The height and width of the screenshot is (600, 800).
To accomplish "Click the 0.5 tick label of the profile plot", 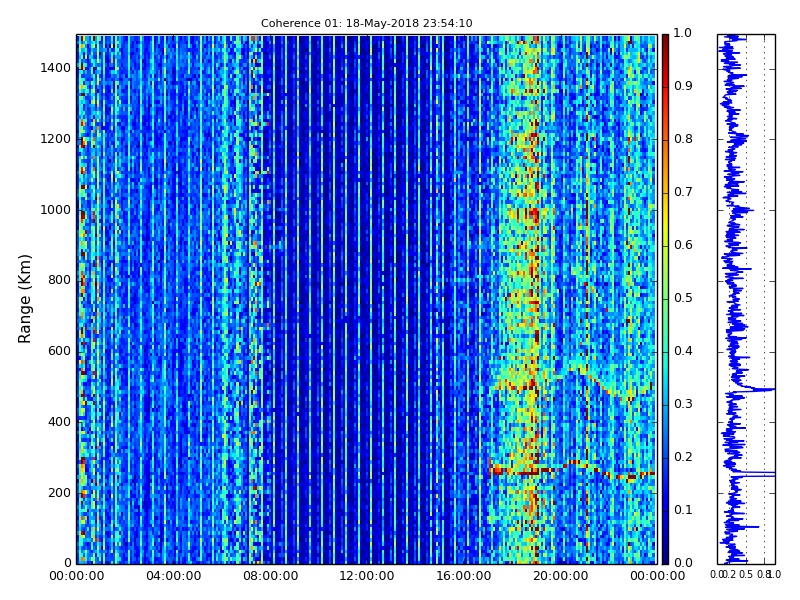I will pos(745,574).
